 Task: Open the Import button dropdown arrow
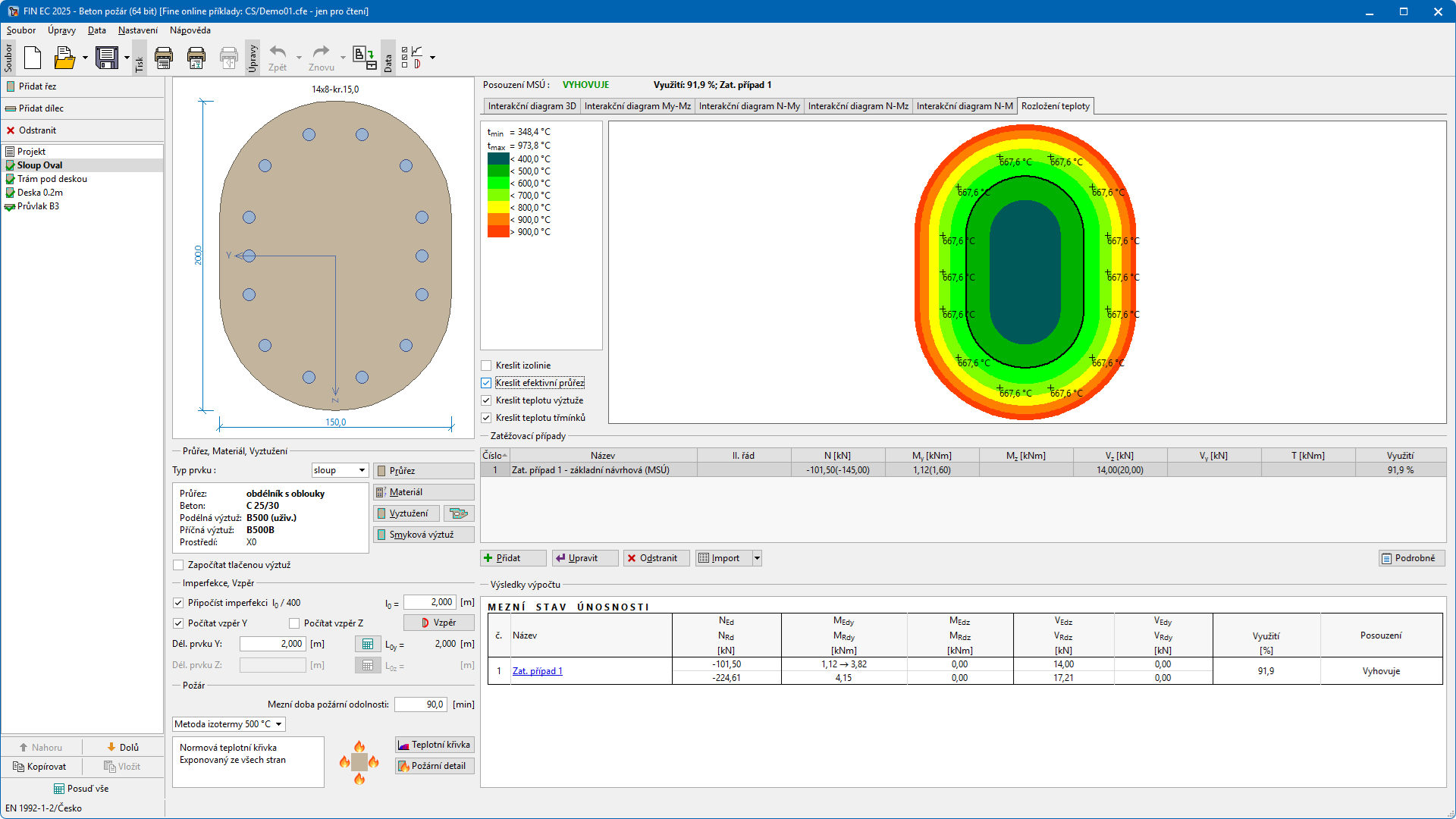pos(756,558)
